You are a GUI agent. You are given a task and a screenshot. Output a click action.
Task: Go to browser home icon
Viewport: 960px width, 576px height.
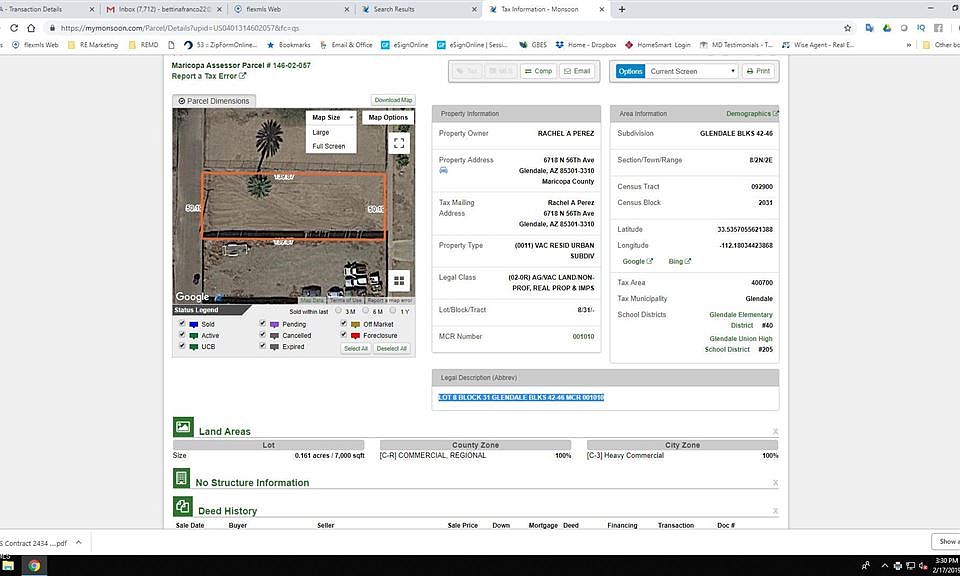pyautogui.click(x=31, y=28)
